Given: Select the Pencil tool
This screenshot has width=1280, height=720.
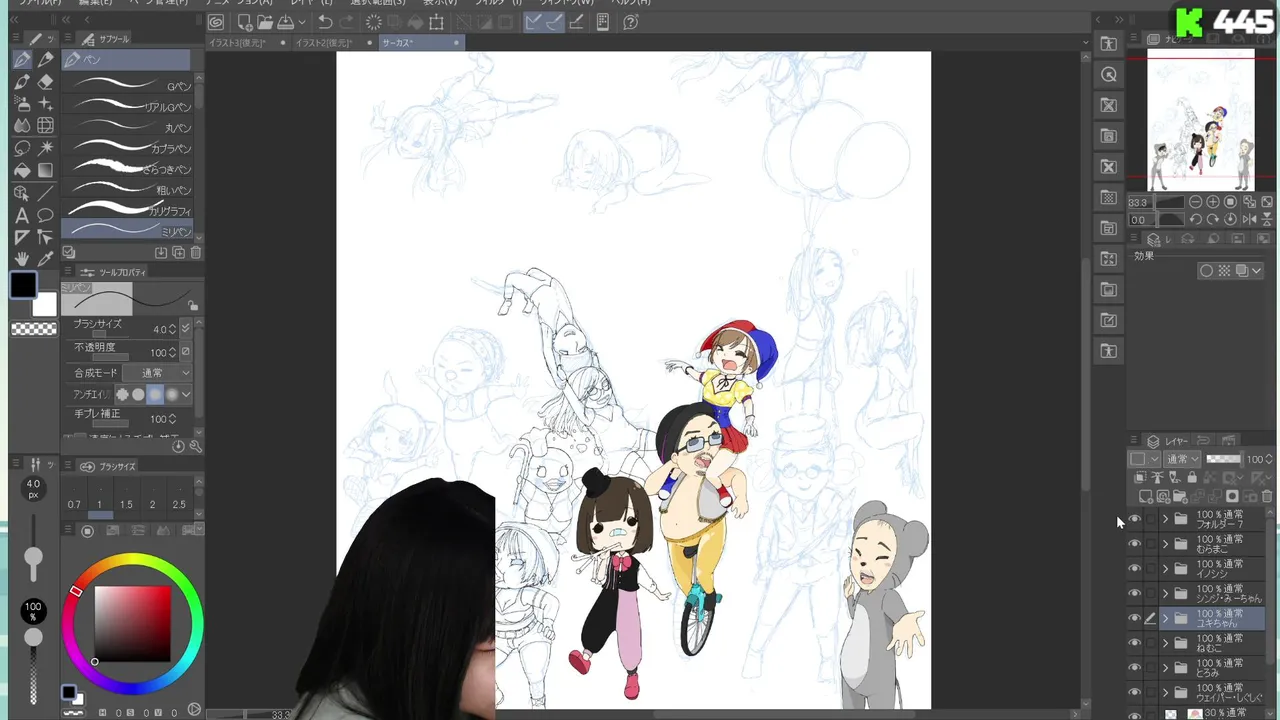Looking at the screenshot, I should point(45,60).
